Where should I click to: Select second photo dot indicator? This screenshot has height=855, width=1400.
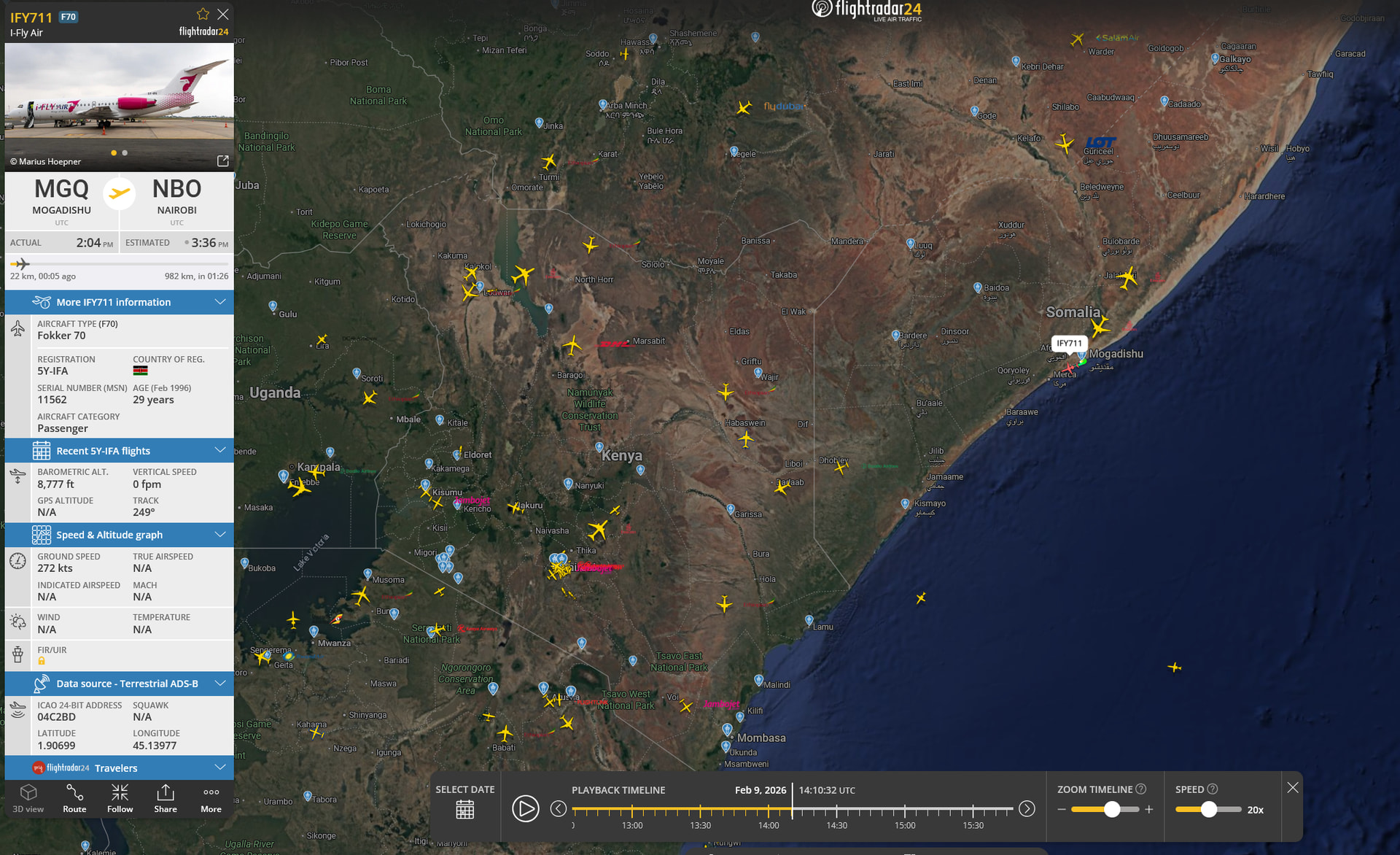125,153
